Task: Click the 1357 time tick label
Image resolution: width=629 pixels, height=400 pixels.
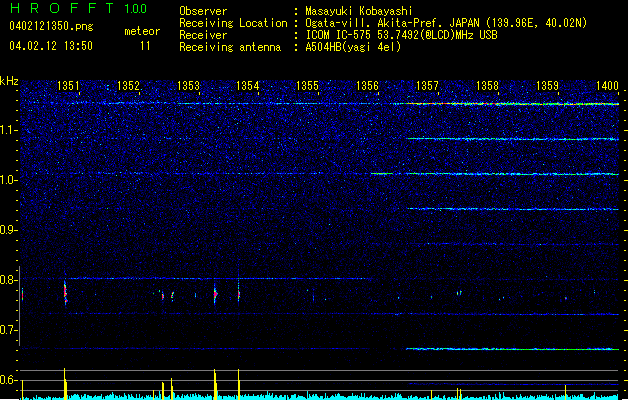Action: pos(427,85)
